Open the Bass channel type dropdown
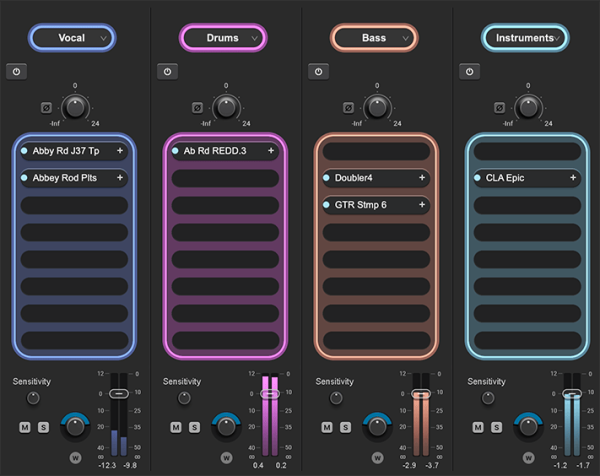The image size is (600, 476). 374,38
